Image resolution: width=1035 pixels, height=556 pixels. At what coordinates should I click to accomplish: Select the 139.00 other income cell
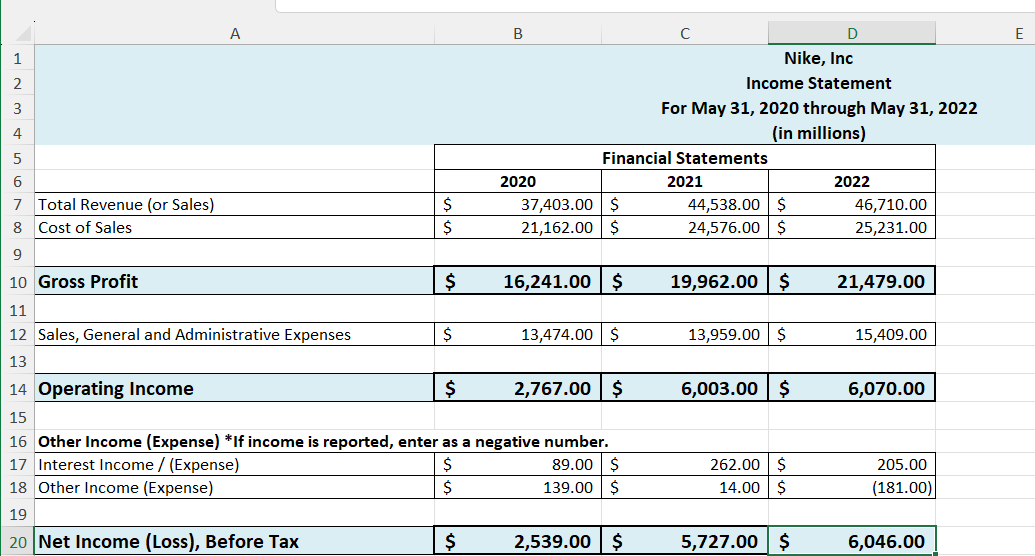coord(518,487)
